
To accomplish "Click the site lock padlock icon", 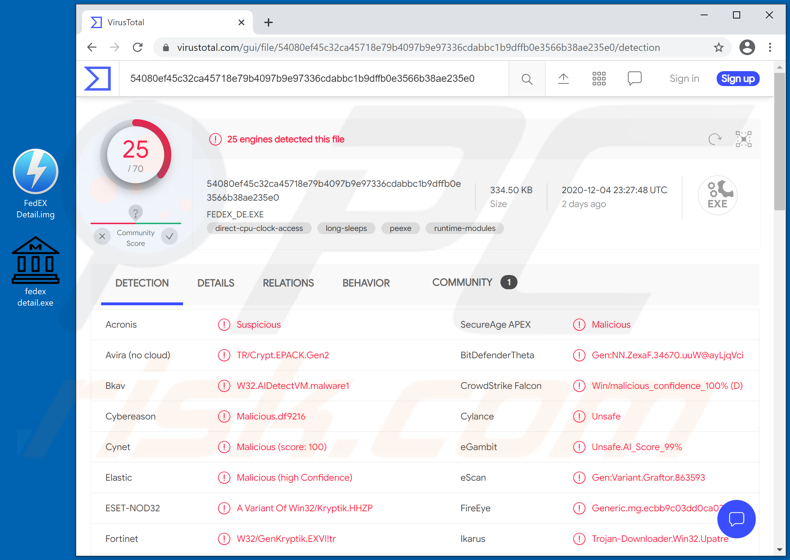I will (x=165, y=47).
